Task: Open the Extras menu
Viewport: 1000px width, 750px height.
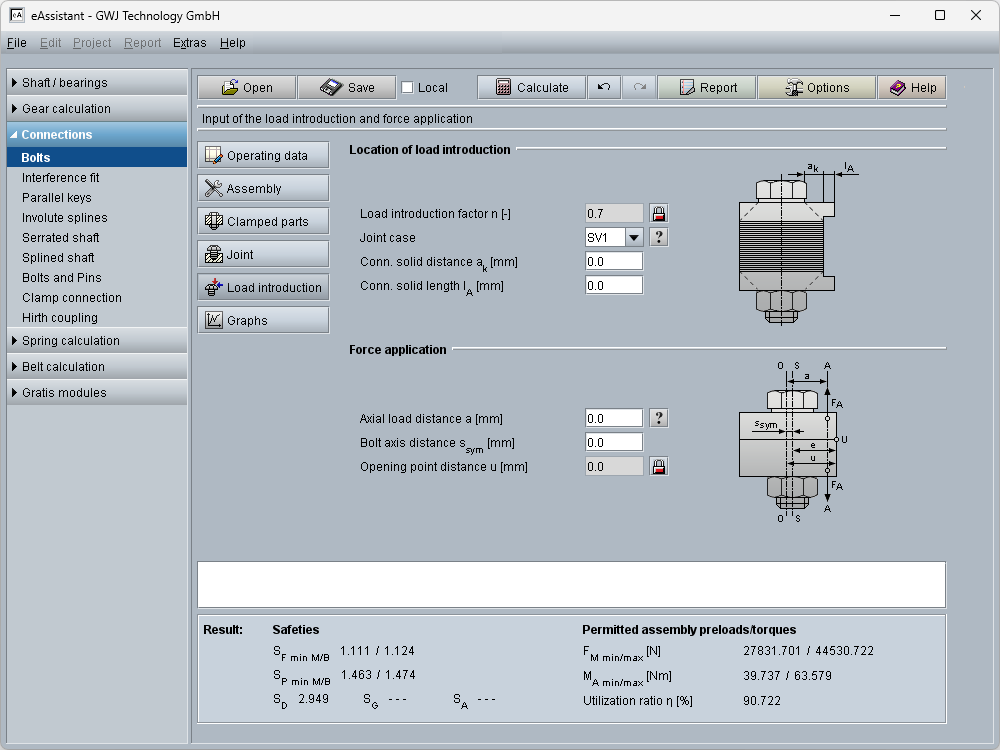Action: [189, 43]
